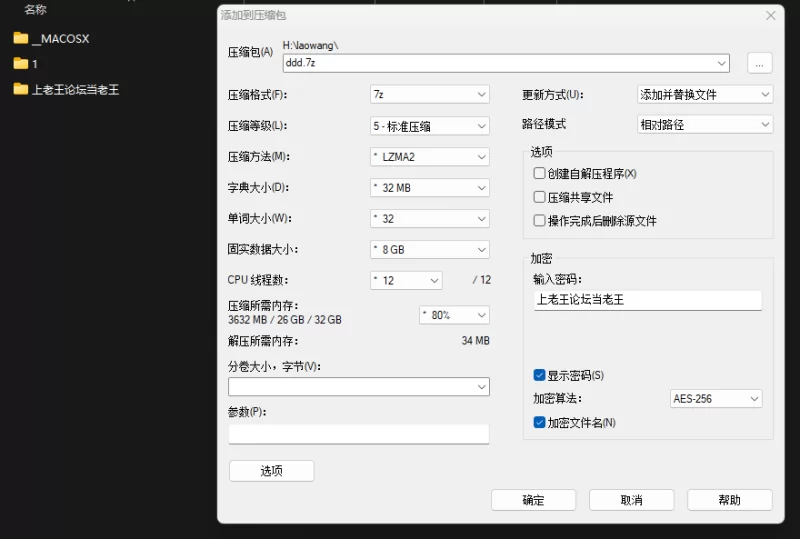Screen dimensions: 800x539
Task: Enable 创建自解压程序 checkbox
Action: pos(540,174)
